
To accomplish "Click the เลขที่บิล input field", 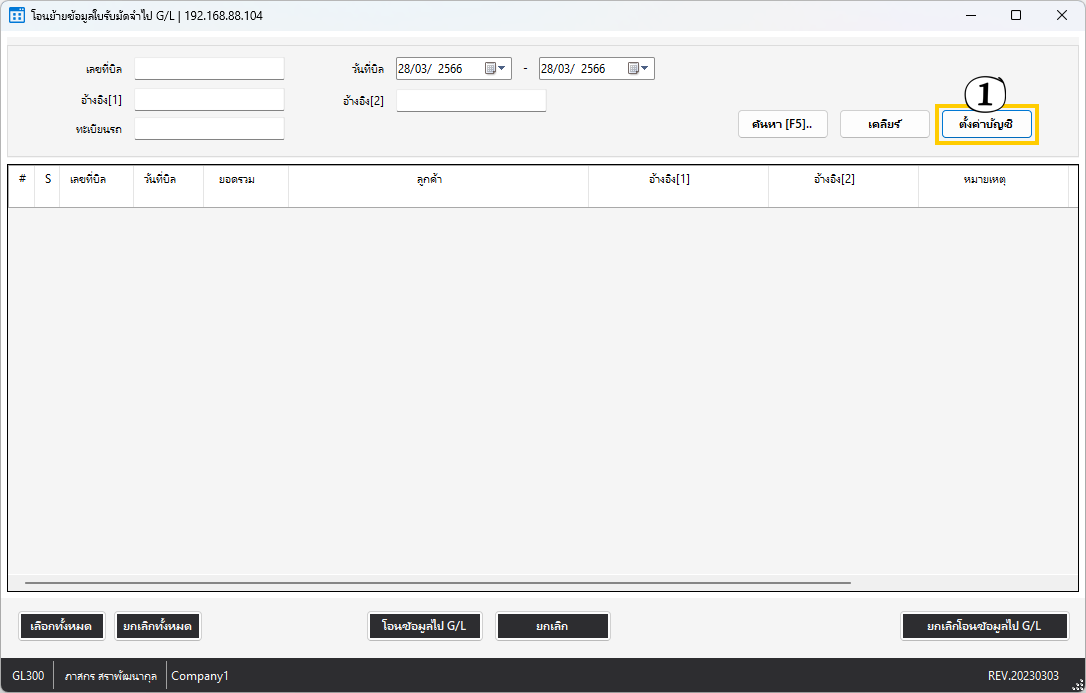I will click(x=209, y=69).
